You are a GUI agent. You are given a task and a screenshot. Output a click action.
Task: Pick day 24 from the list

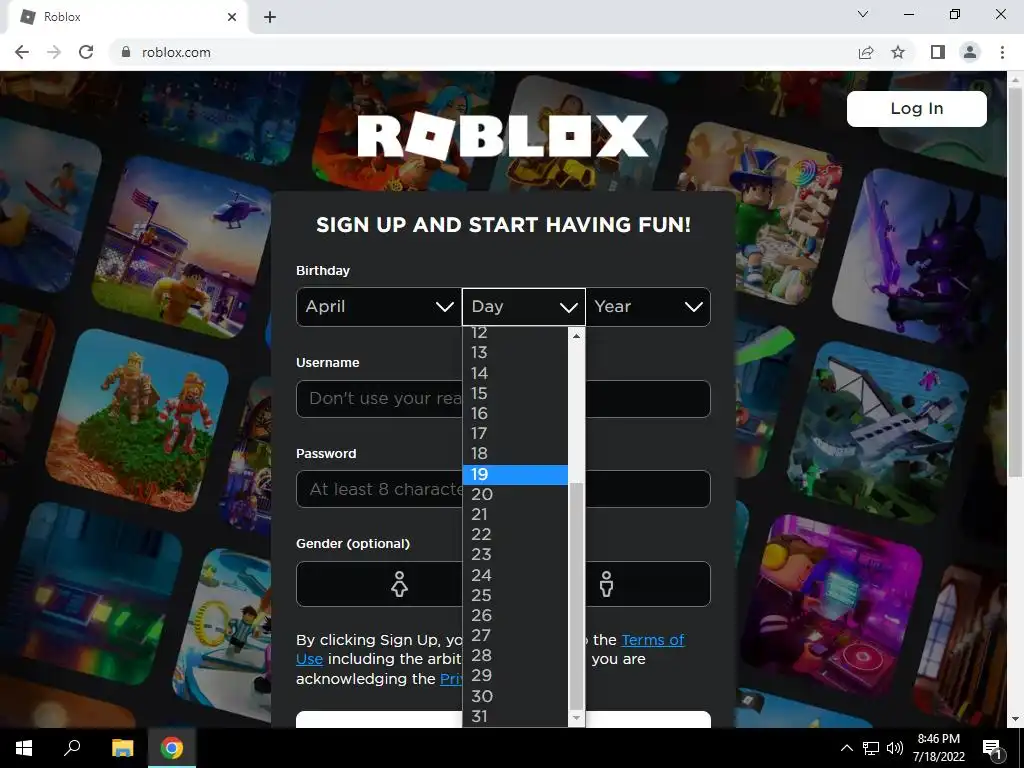pyautogui.click(x=515, y=575)
